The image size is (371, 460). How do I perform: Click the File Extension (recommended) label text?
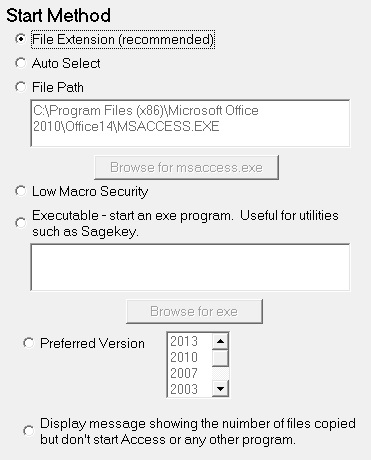123,39
